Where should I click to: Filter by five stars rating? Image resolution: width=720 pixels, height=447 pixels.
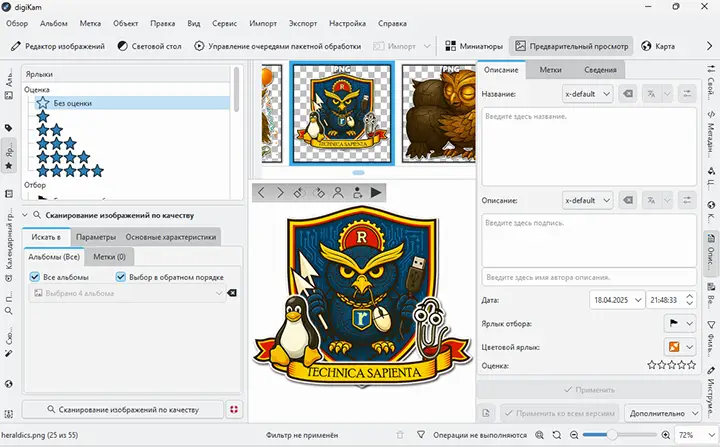70,171
